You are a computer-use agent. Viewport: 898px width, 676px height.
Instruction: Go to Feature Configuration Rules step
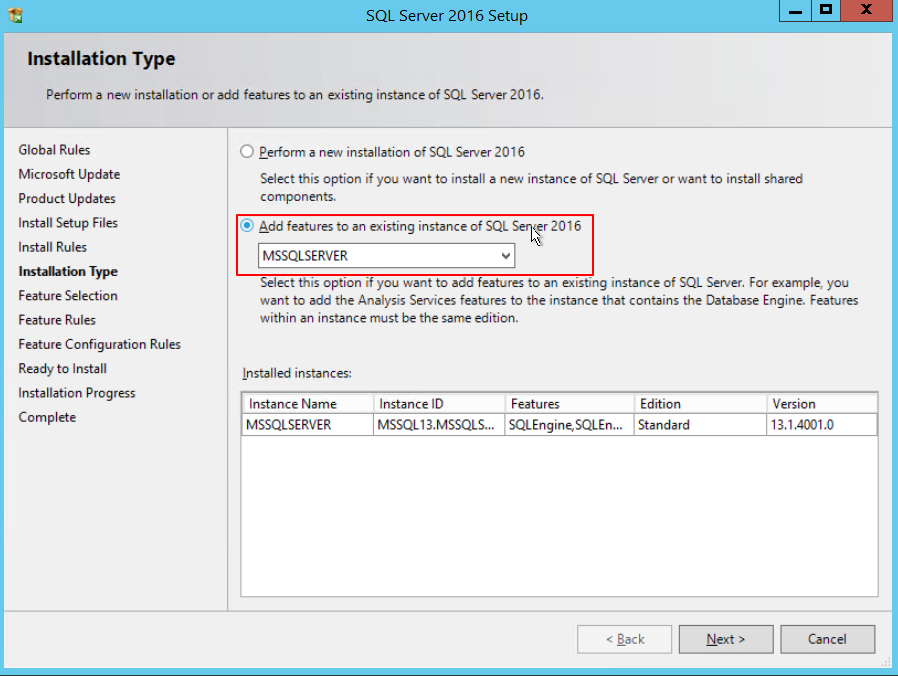(100, 344)
